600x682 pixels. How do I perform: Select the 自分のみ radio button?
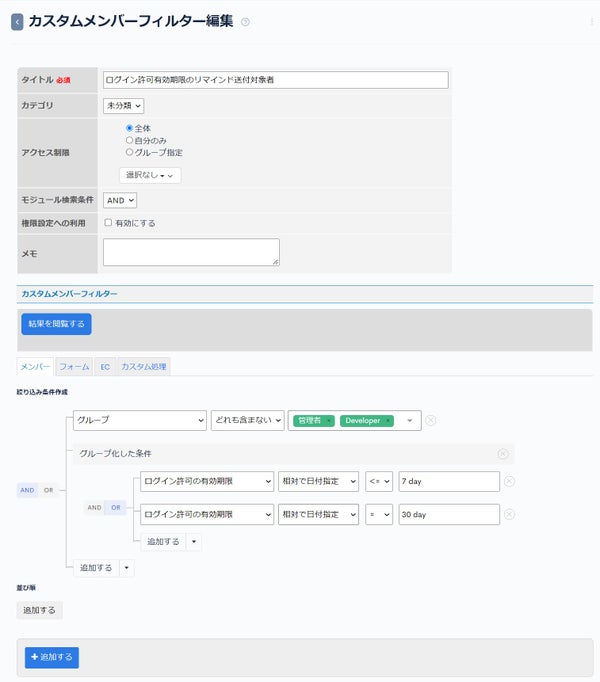pyautogui.click(x=129, y=140)
